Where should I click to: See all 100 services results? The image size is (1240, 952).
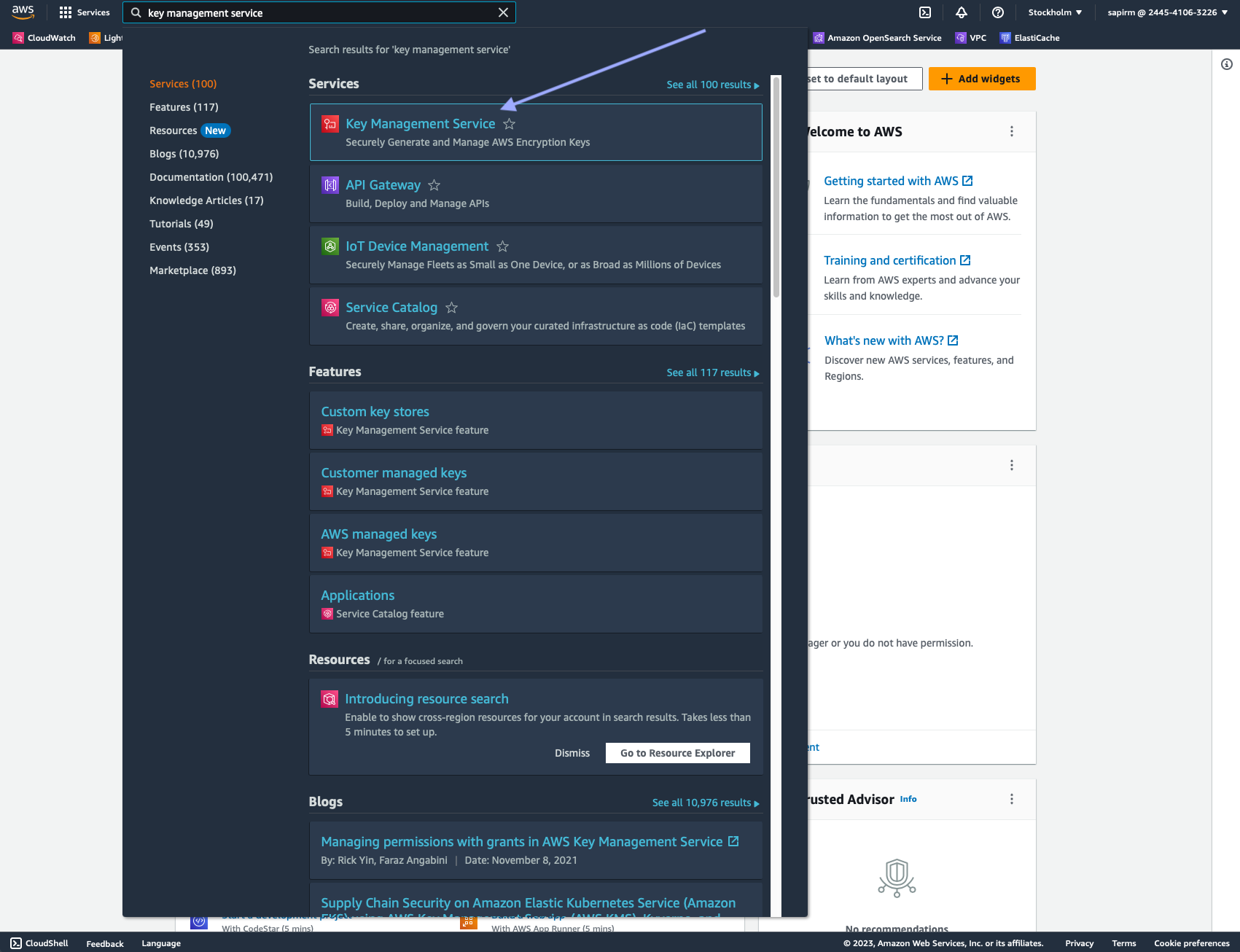coord(713,85)
